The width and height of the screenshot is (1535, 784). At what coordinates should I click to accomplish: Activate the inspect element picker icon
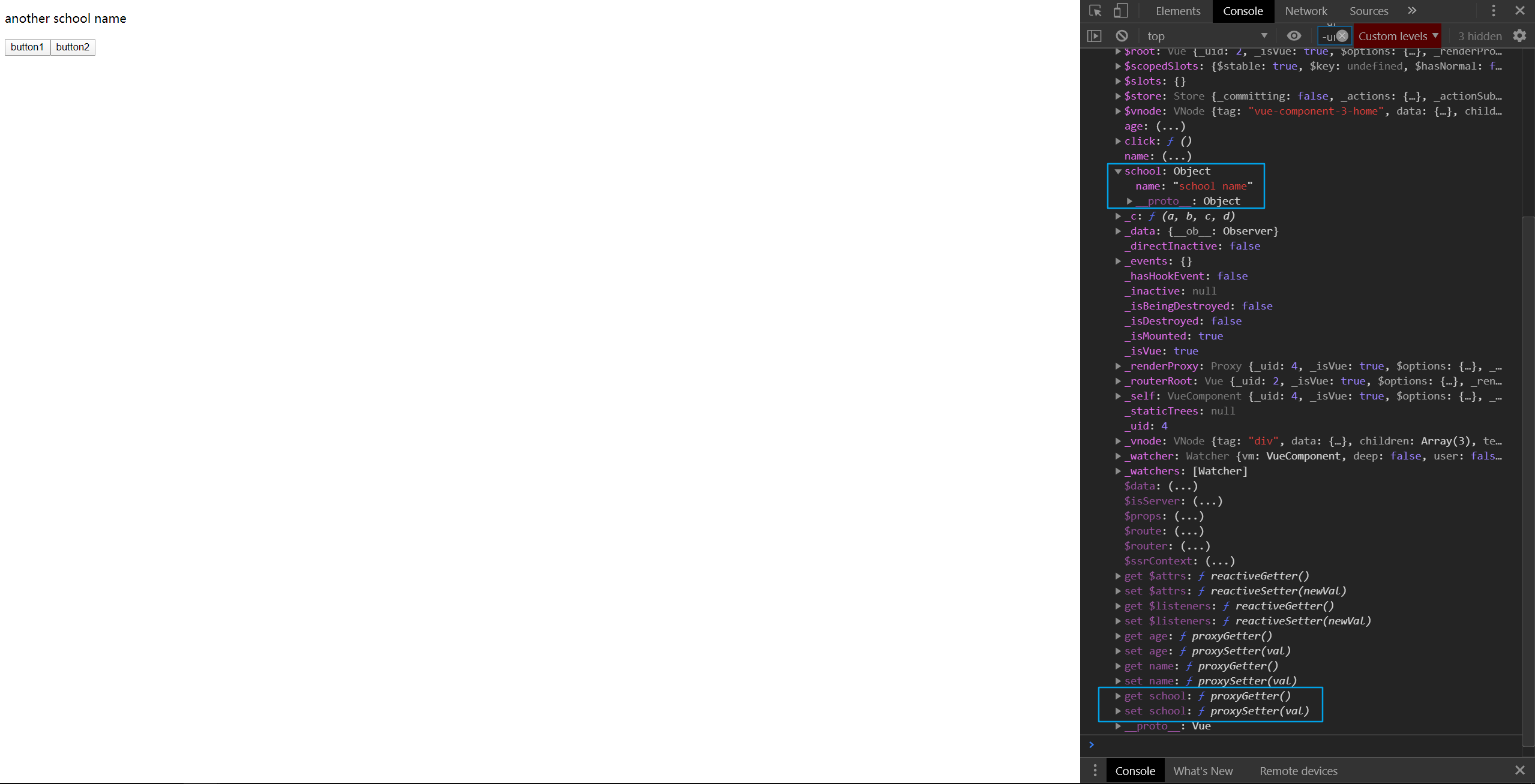(x=1095, y=11)
